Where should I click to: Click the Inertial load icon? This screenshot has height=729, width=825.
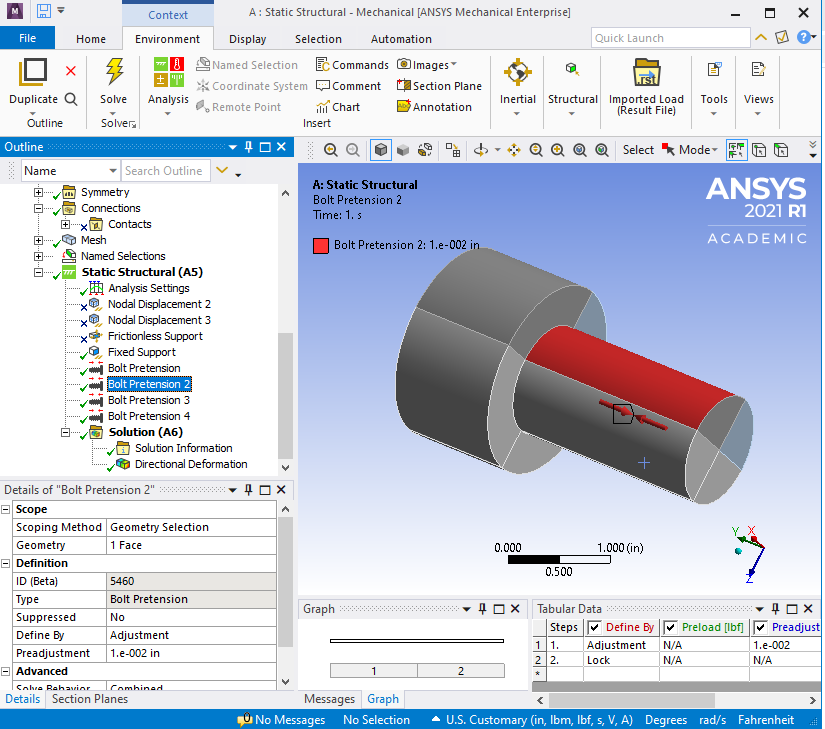(x=517, y=74)
